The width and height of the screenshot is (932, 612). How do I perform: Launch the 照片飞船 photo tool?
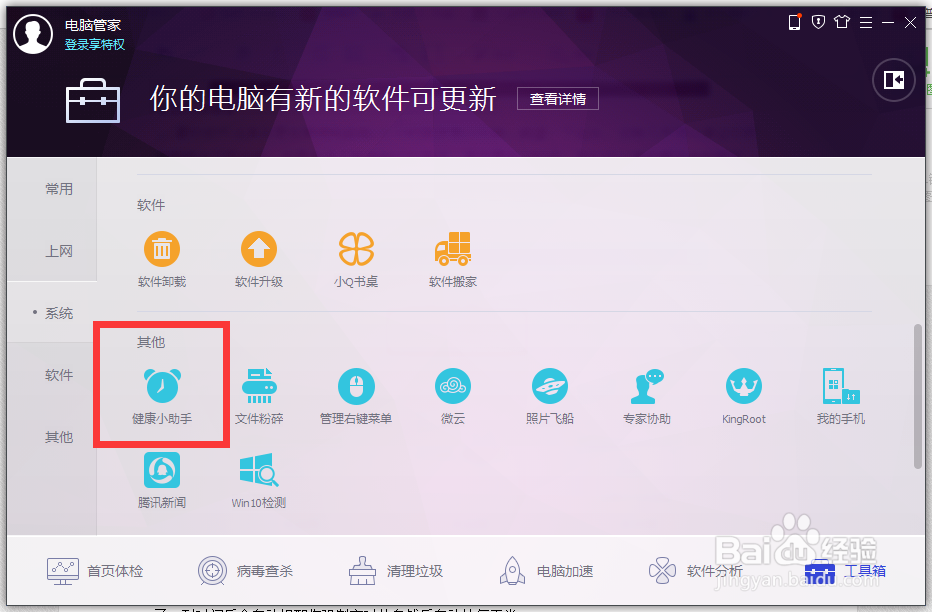550,396
